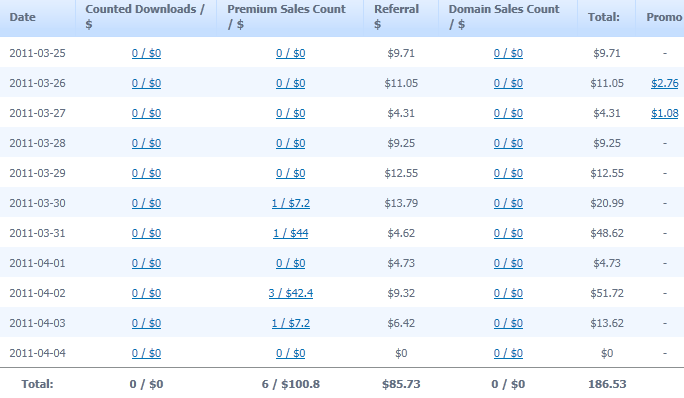
Task: Open counted downloads link for 2011-04-04
Action: click(147, 353)
